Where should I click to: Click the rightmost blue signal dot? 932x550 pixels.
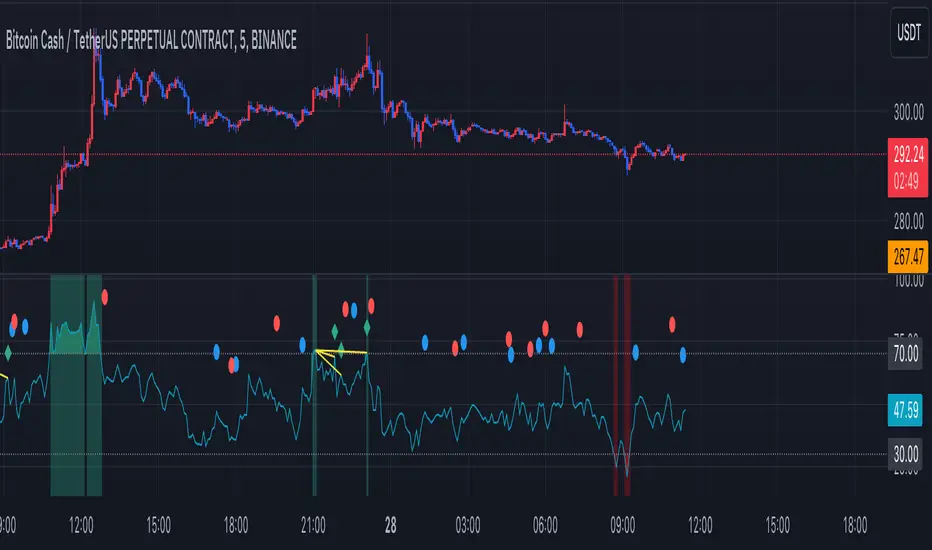coord(683,355)
